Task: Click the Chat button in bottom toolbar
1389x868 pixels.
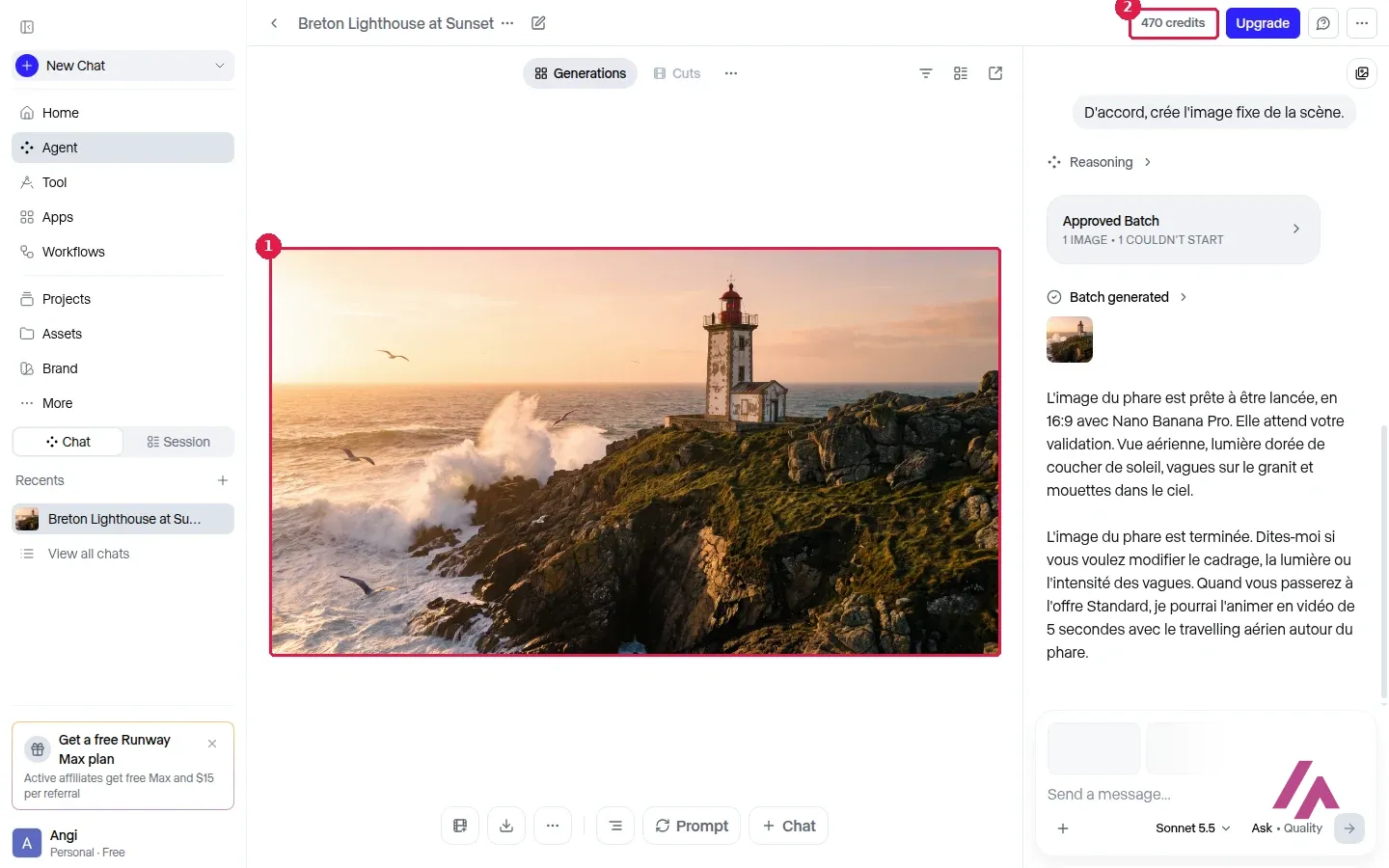Action: coord(788,826)
